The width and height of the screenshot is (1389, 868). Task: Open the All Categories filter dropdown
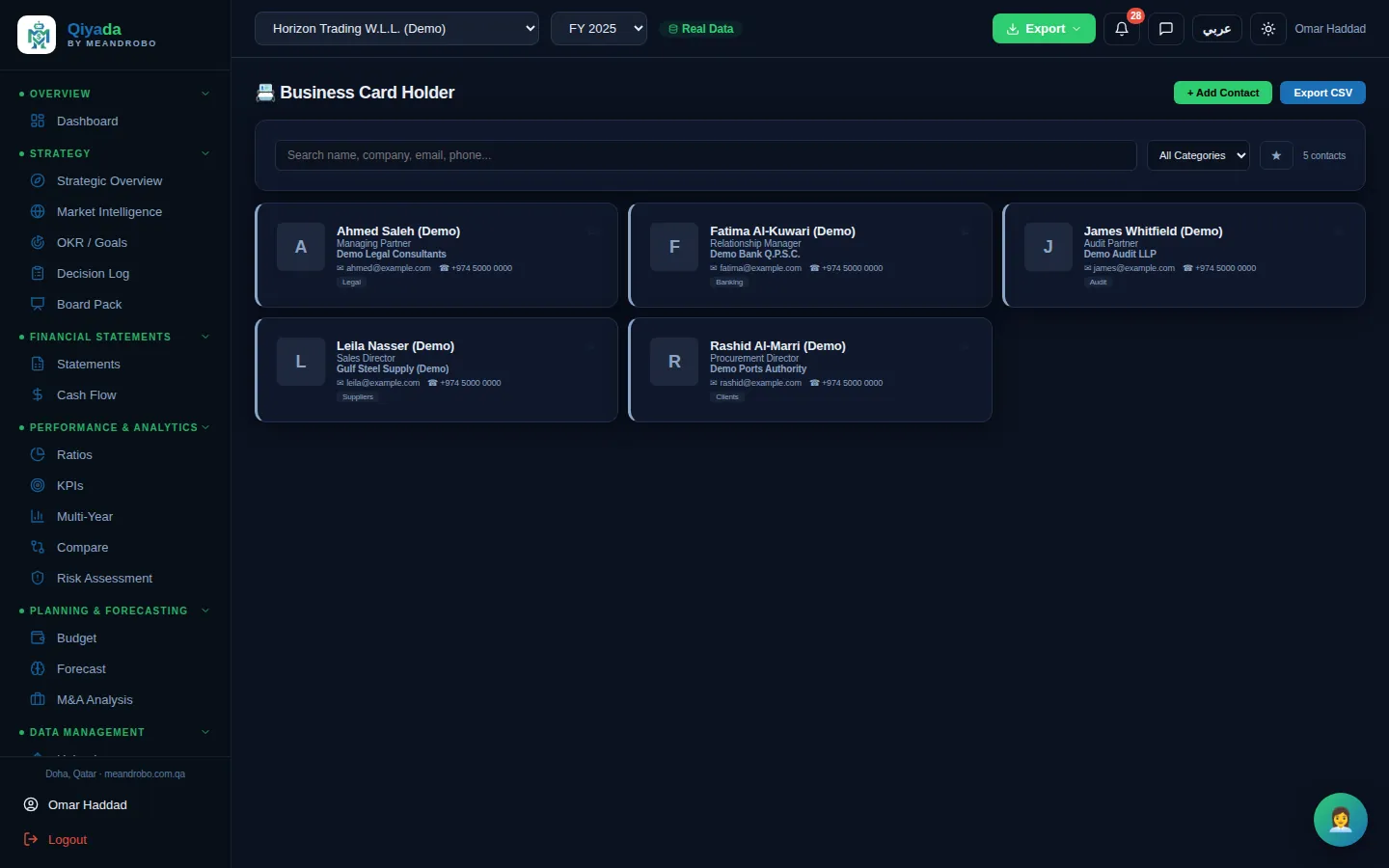click(x=1198, y=155)
